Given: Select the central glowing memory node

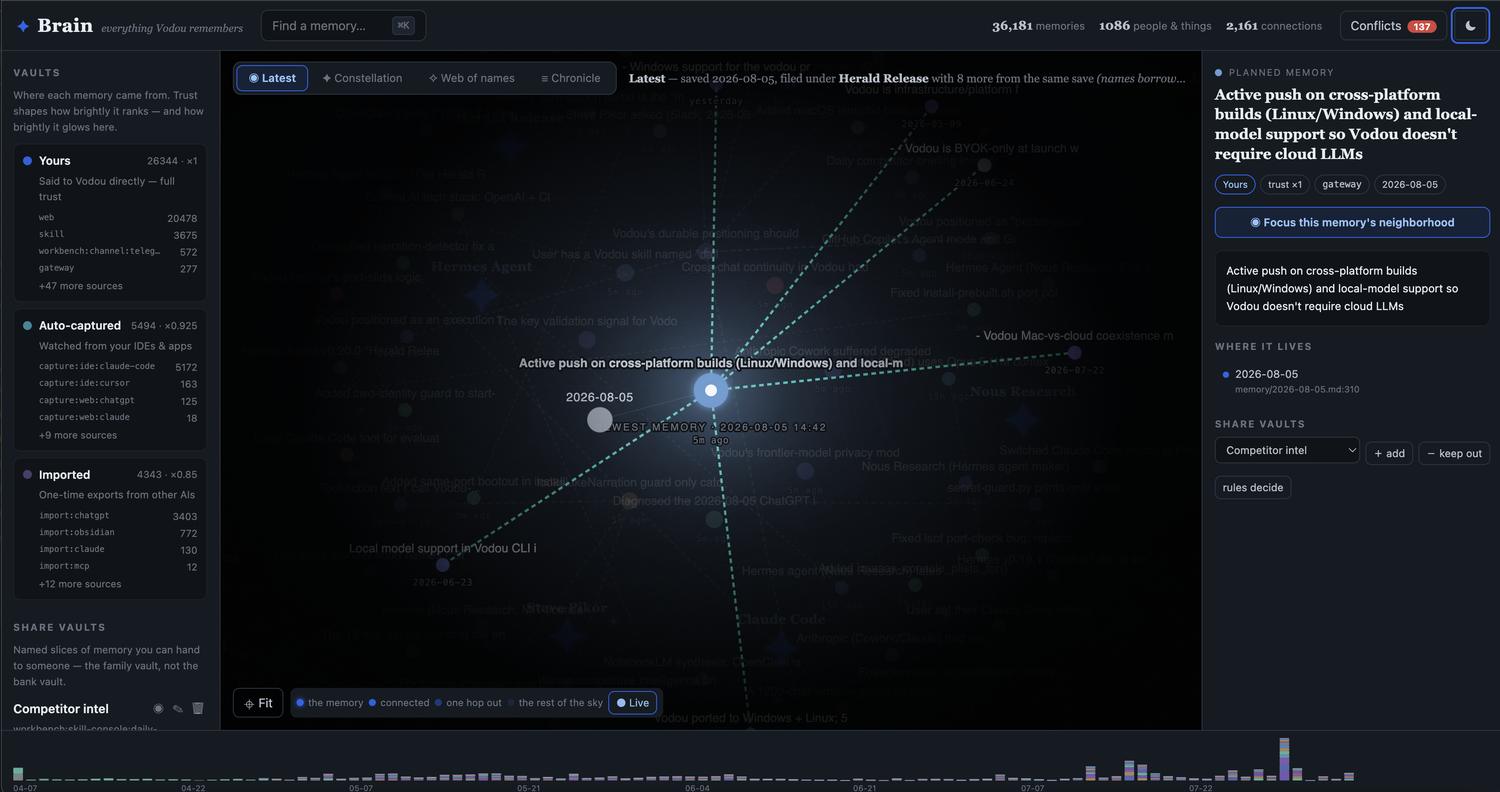Looking at the screenshot, I should click(711, 390).
